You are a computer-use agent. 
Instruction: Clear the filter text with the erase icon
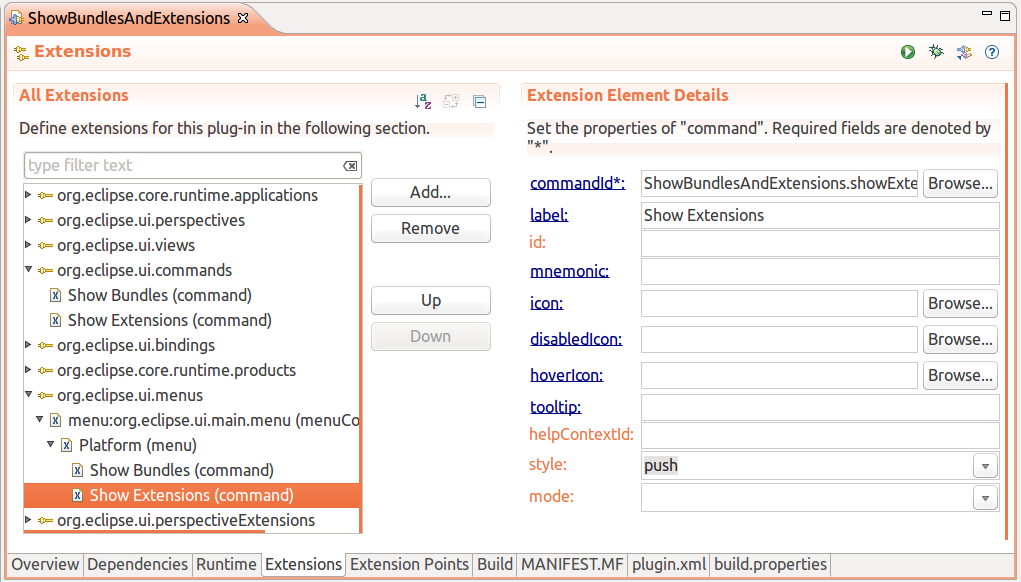pyautogui.click(x=350, y=166)
